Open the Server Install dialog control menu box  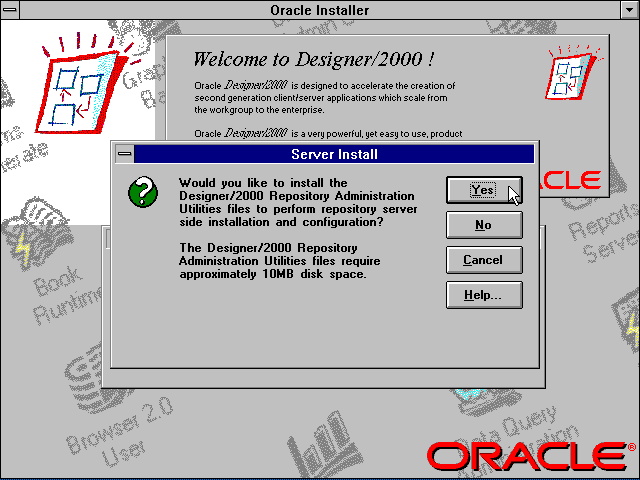123,154
